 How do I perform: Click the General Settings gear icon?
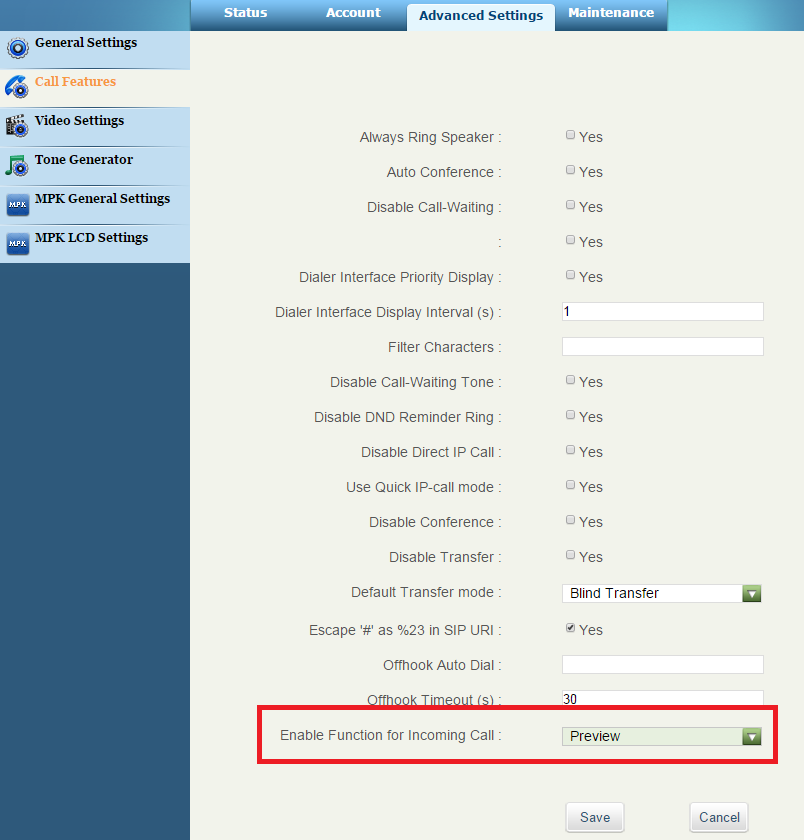pyautogui.click(x=17, y=48)
